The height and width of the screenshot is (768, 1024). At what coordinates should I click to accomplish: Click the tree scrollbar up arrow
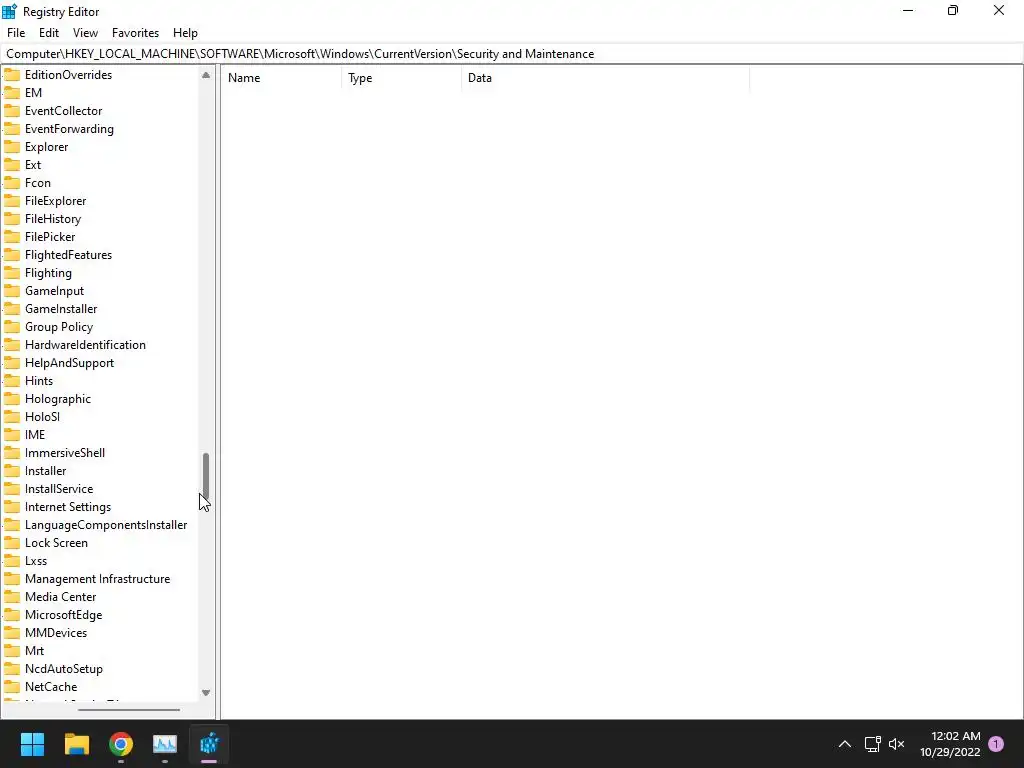click(x=206, y=75)
